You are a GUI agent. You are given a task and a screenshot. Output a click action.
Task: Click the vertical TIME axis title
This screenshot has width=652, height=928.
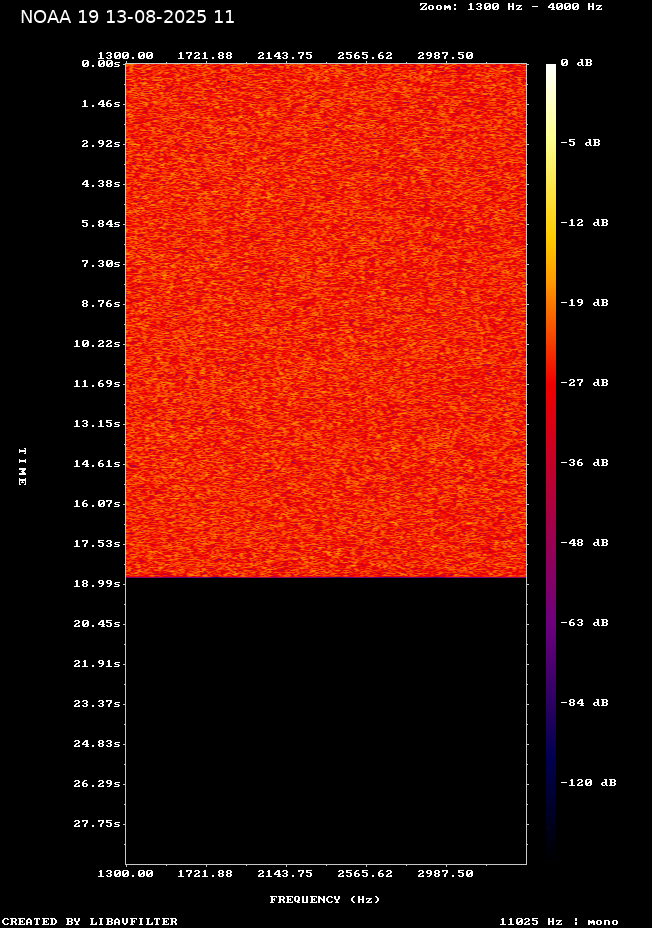[x=22, y=466]
